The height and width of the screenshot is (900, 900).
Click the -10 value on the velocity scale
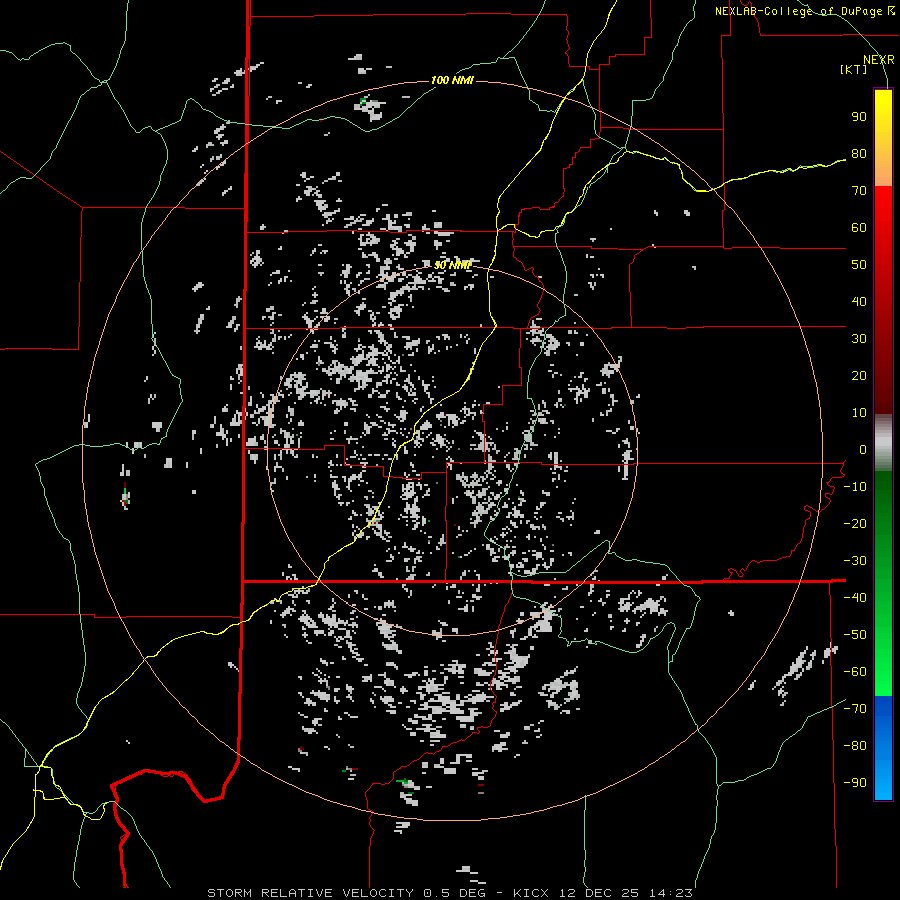855,487
